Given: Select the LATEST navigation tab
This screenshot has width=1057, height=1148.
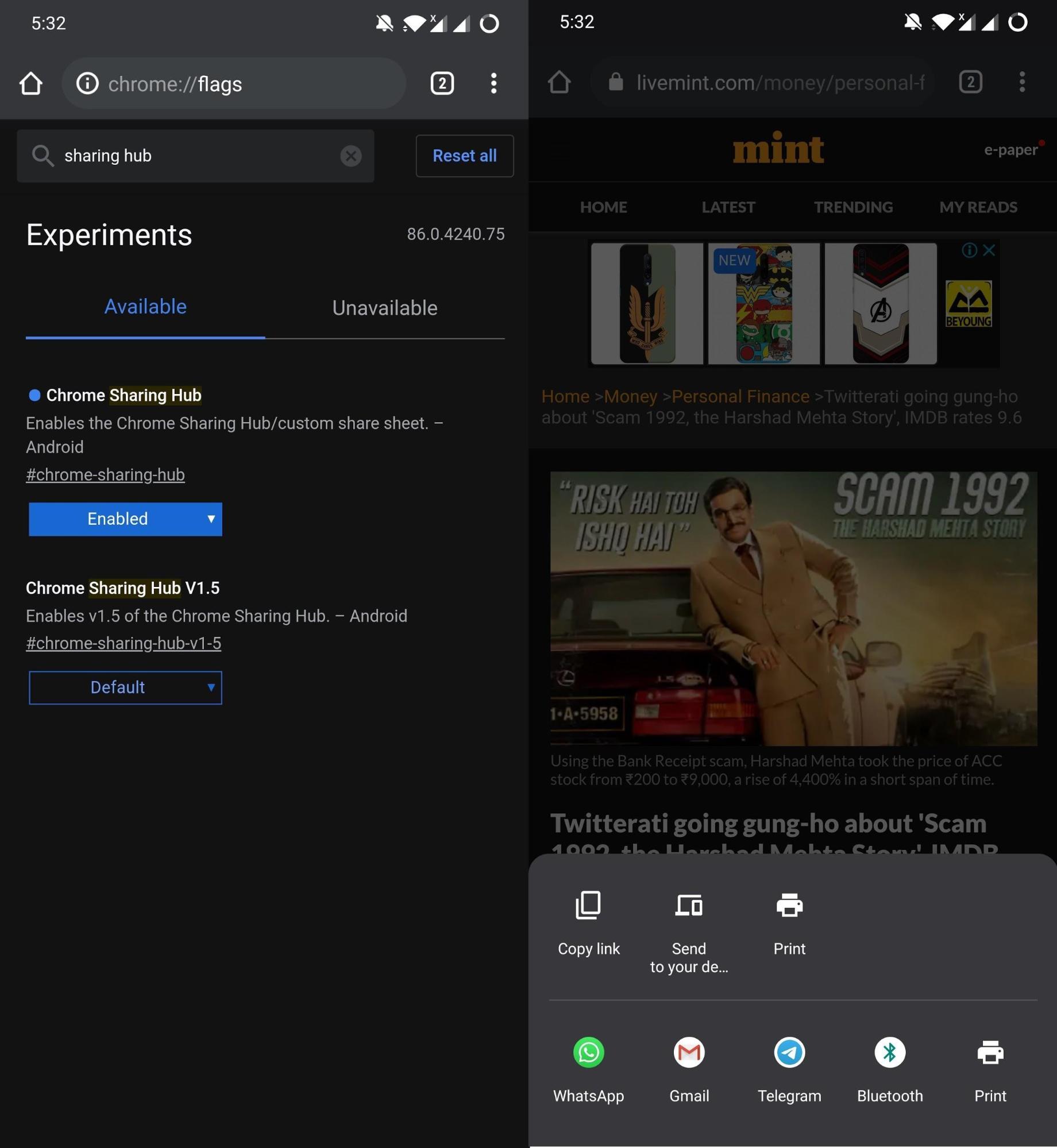Looking at the screenshot, I should 728,207.
